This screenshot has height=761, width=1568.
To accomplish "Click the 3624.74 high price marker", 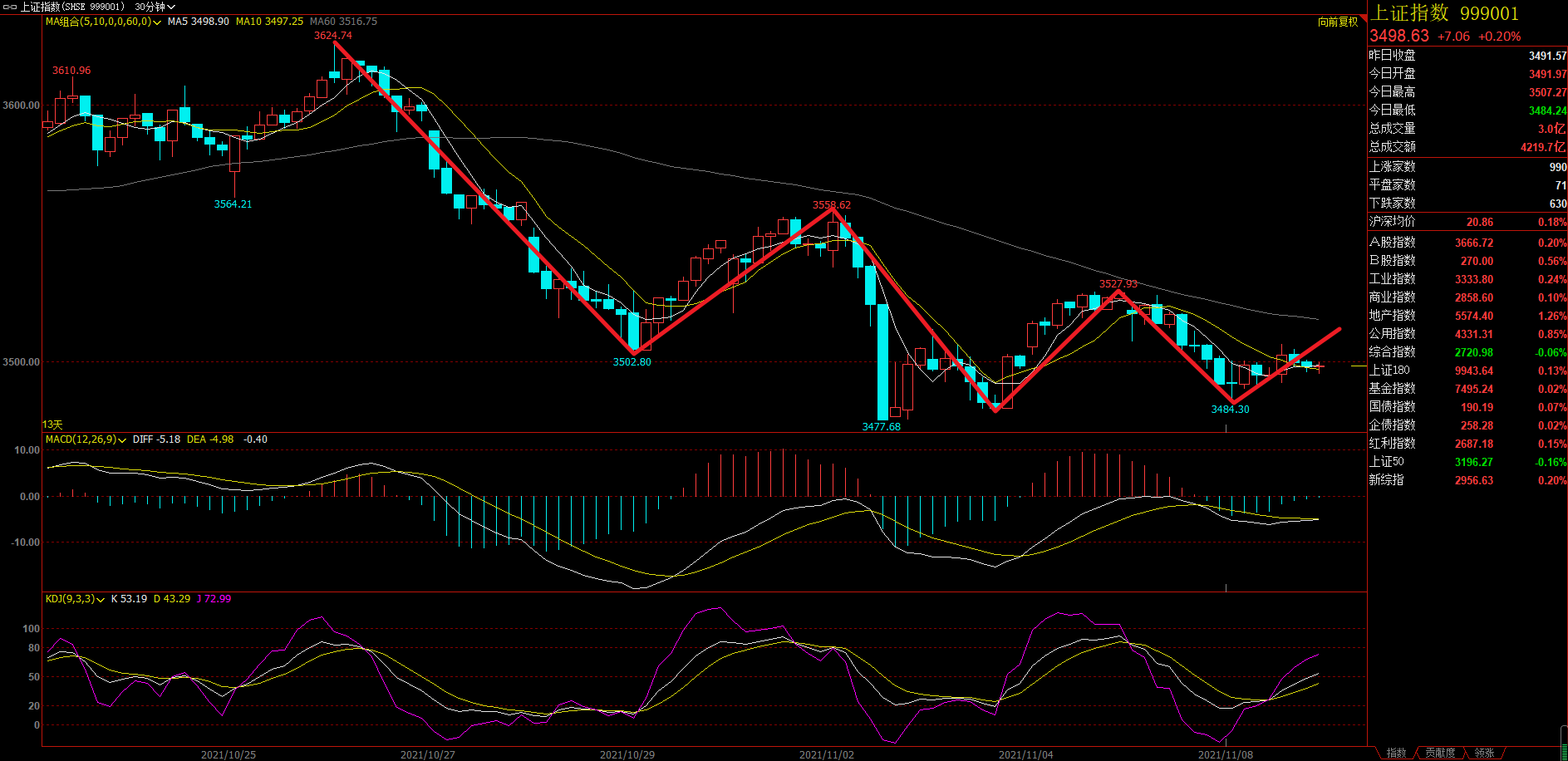I will point(332,36).
